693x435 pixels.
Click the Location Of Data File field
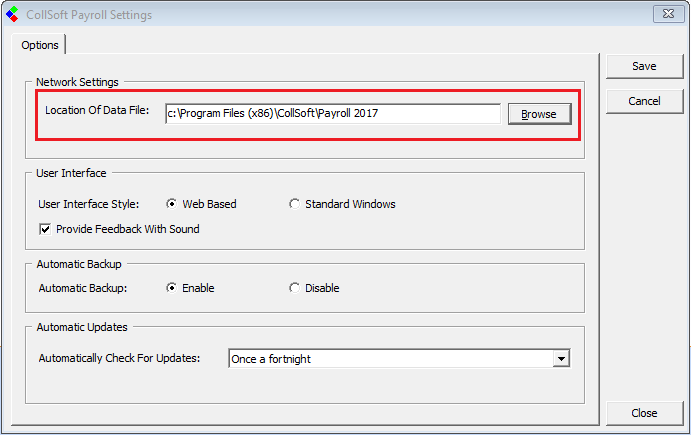[x=332, y=114]
